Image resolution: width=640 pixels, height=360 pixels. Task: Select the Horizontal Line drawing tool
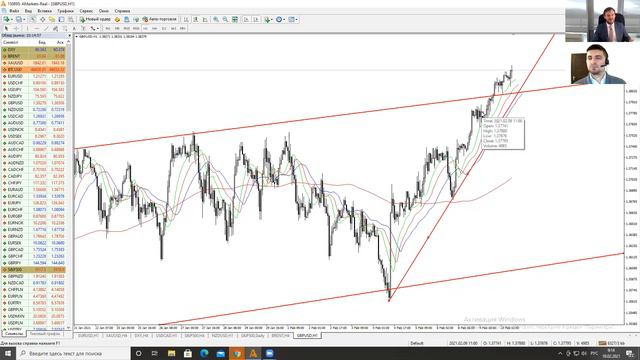pyautogui.click(x=37, y=29)
